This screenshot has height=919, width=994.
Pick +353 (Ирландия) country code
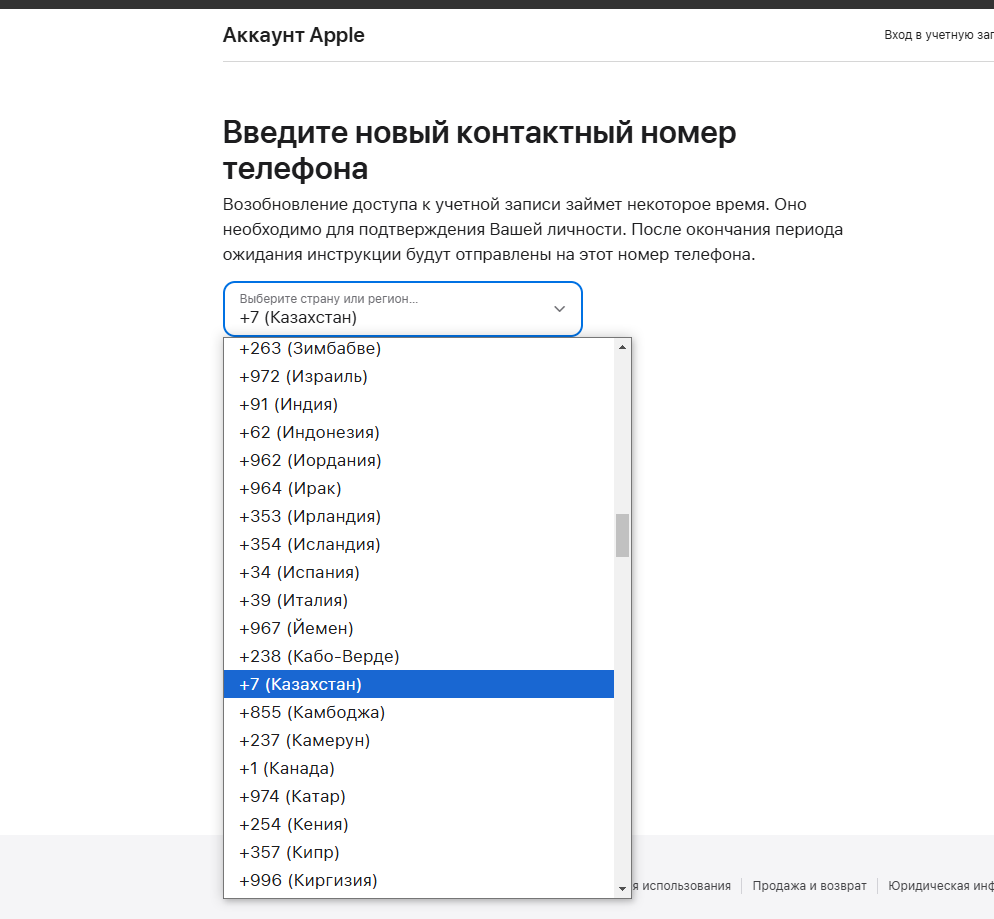click(418, 517)
